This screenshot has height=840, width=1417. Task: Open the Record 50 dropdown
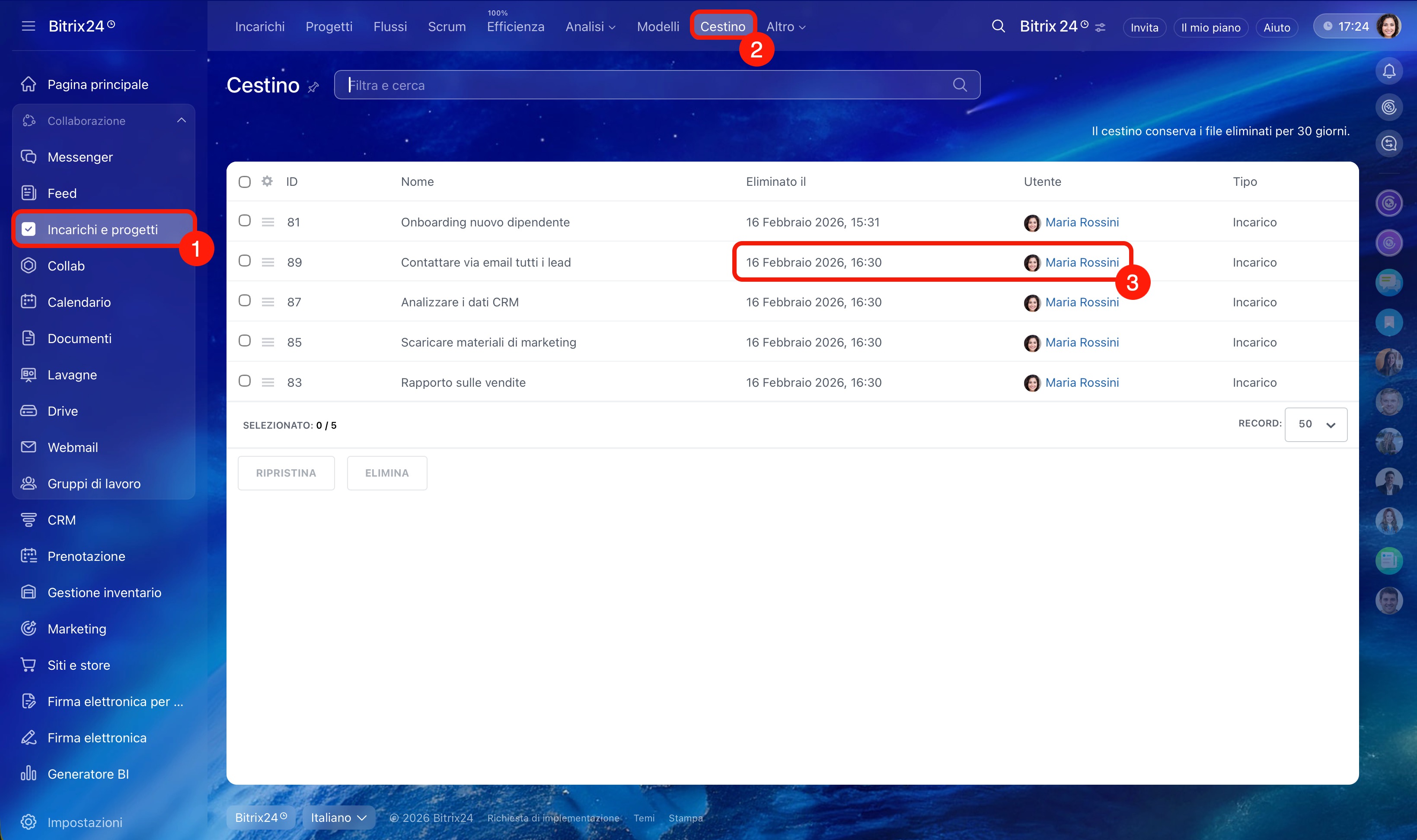pos(1316,424)
